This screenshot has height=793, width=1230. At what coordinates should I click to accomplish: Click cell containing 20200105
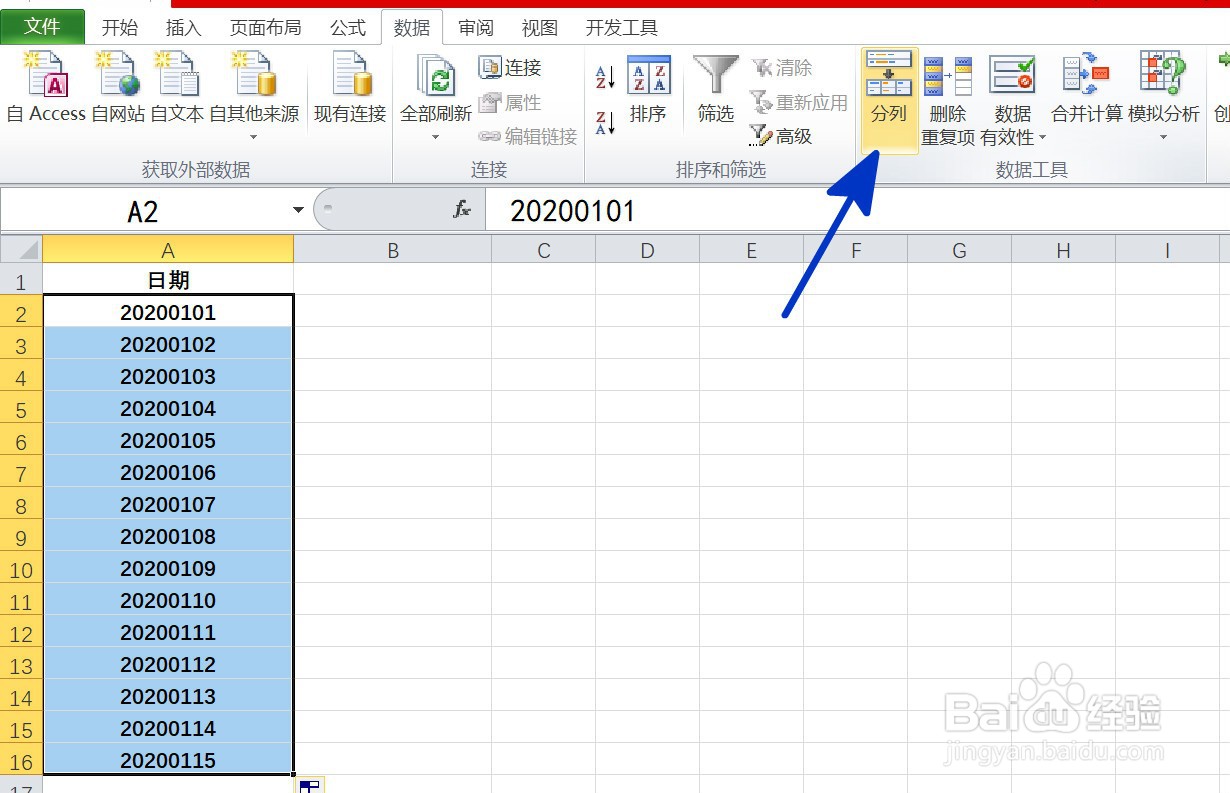[x=168, y=440]
